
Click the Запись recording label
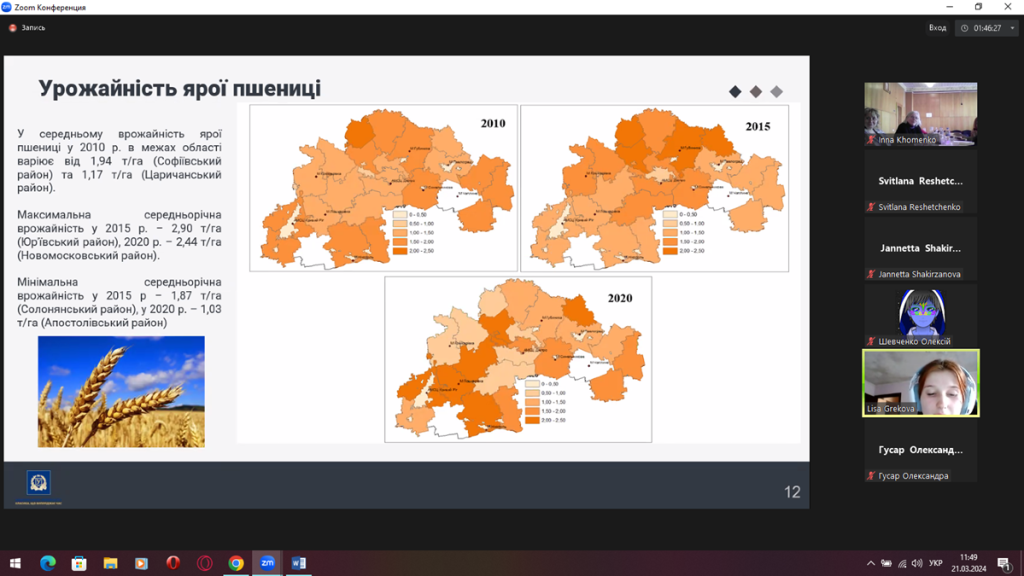(x=33, y=28)
